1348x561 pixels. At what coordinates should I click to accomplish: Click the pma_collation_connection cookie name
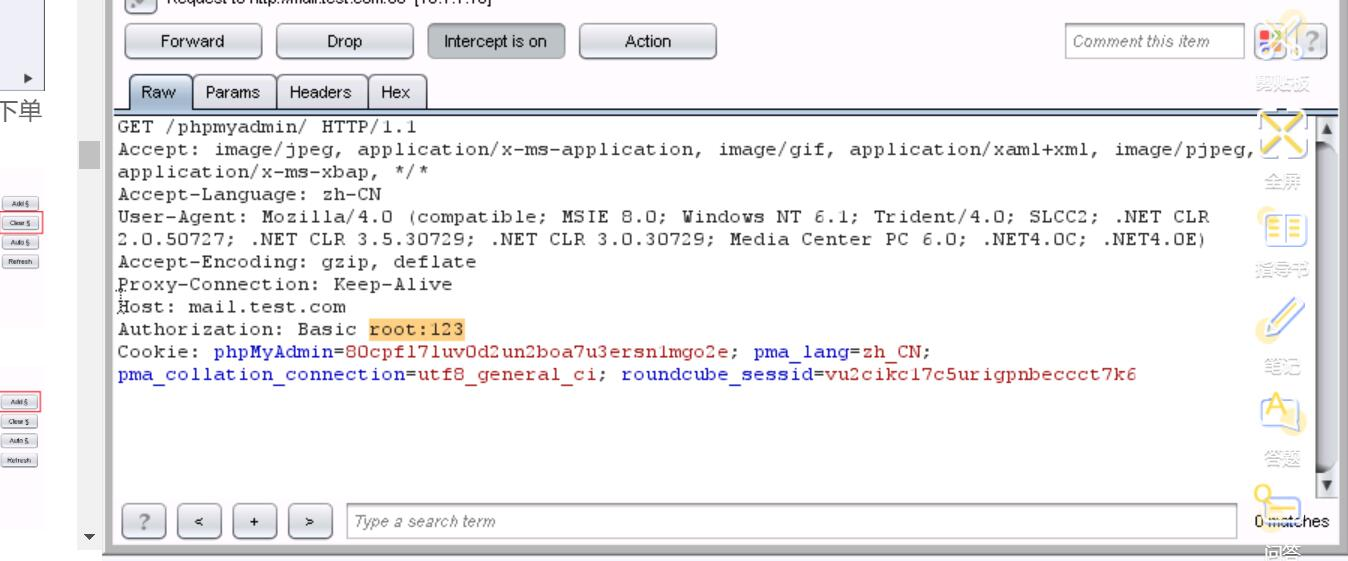[x=260, y=375]
